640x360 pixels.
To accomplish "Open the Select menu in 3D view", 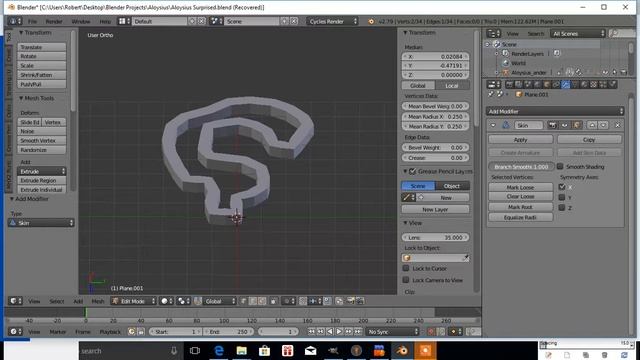I will [57, 301].
